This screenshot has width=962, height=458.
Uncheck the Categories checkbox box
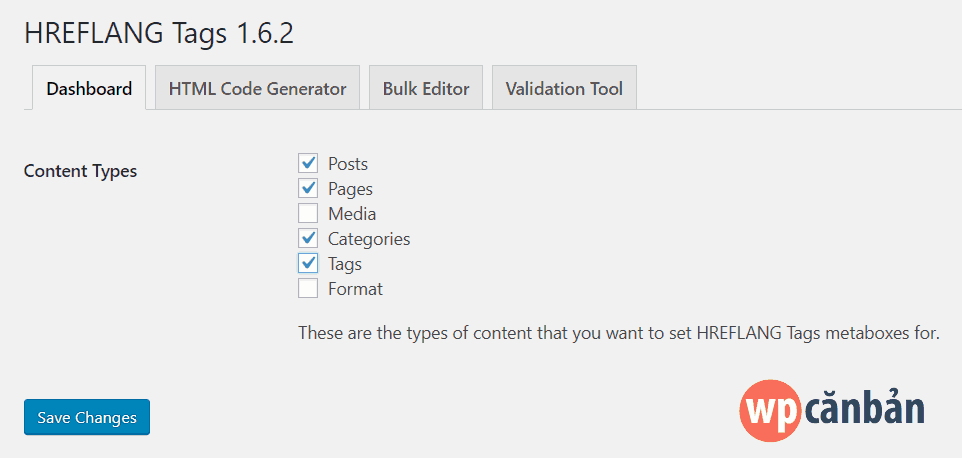click(x=308, y=238)
